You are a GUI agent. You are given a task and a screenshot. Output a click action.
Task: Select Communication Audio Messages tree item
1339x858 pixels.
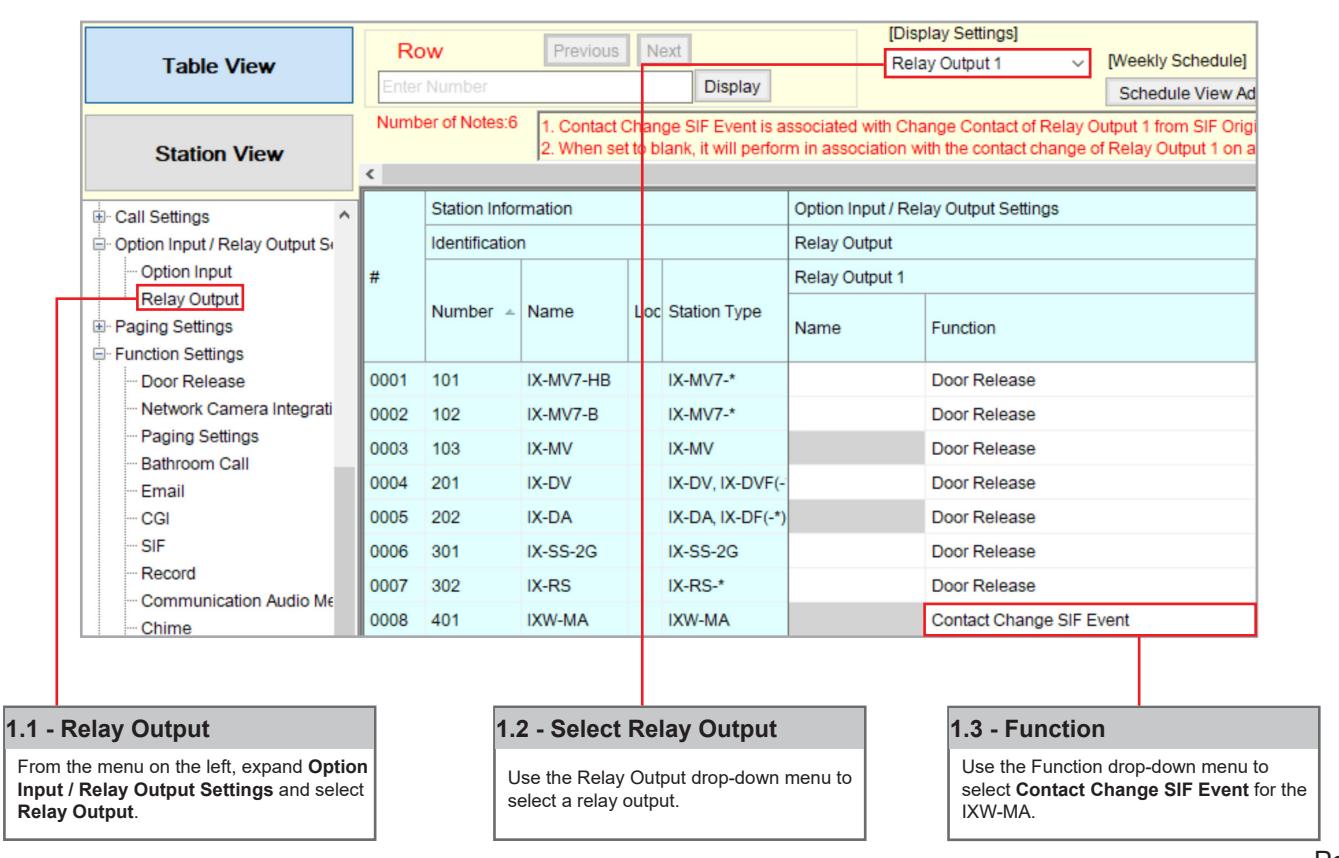pyautogui.click(x=234, y=601)
